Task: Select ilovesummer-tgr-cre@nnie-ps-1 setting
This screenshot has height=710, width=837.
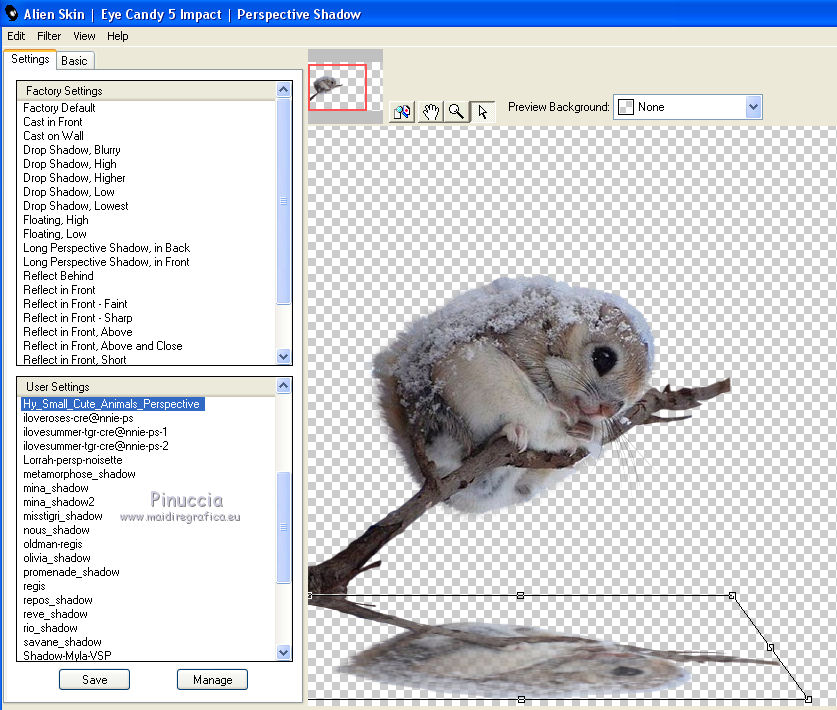Action: 96,432
